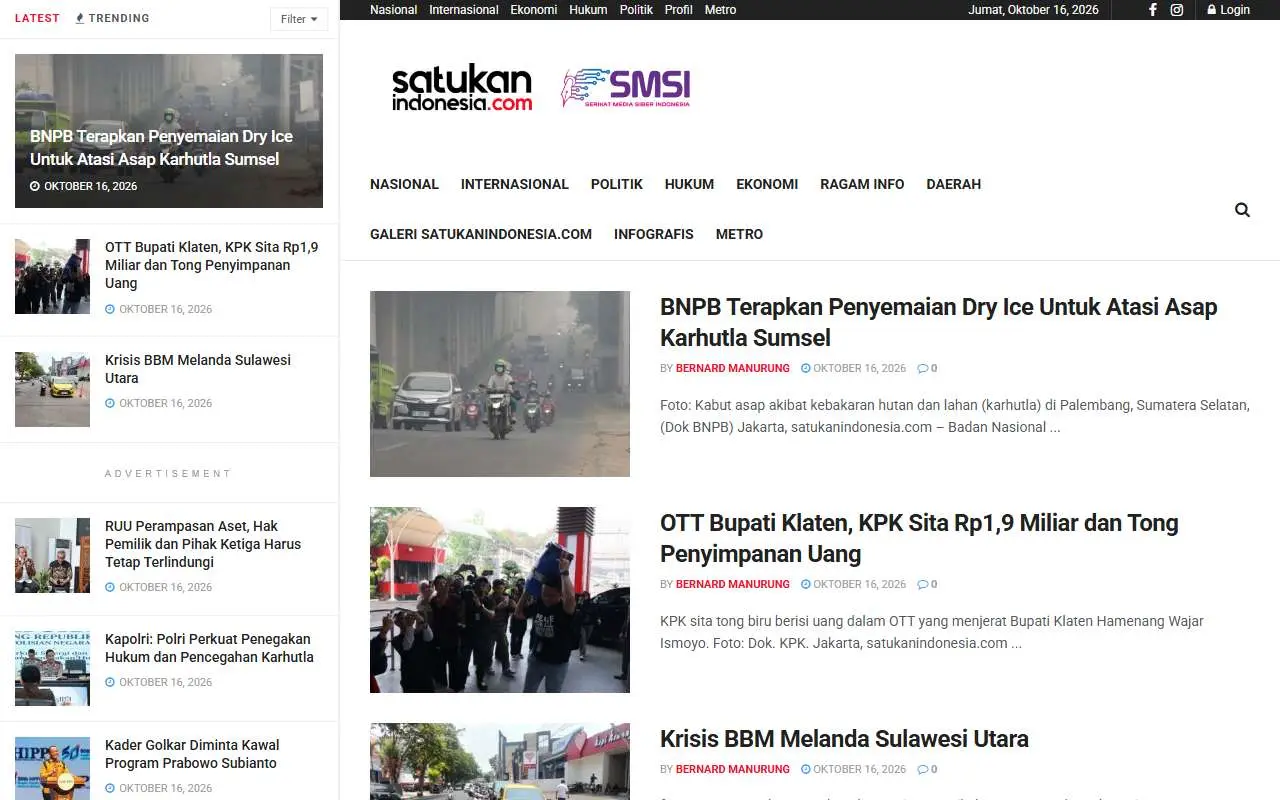Click sidebar thumbnail of OTT Bupati Klaten

(x=52, y=276)
